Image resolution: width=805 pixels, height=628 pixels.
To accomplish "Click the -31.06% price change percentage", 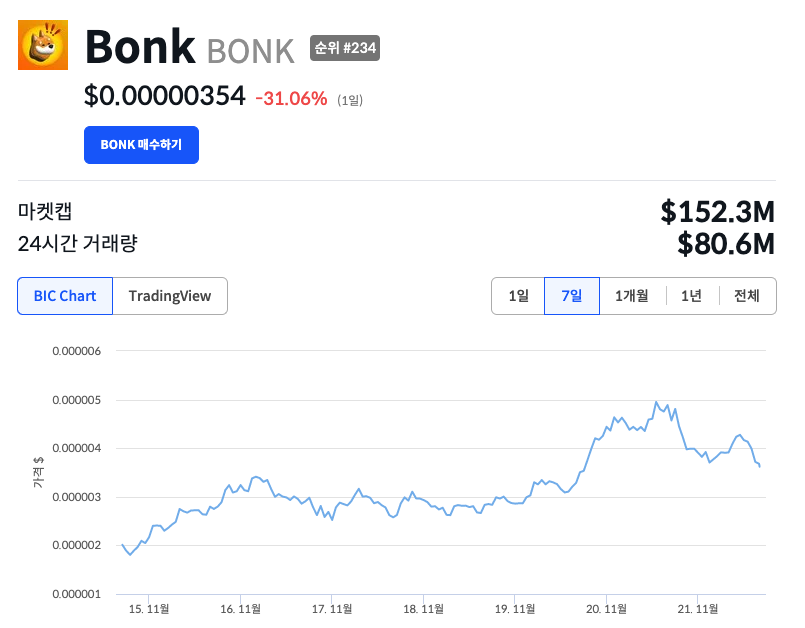I will coord(291,98).
